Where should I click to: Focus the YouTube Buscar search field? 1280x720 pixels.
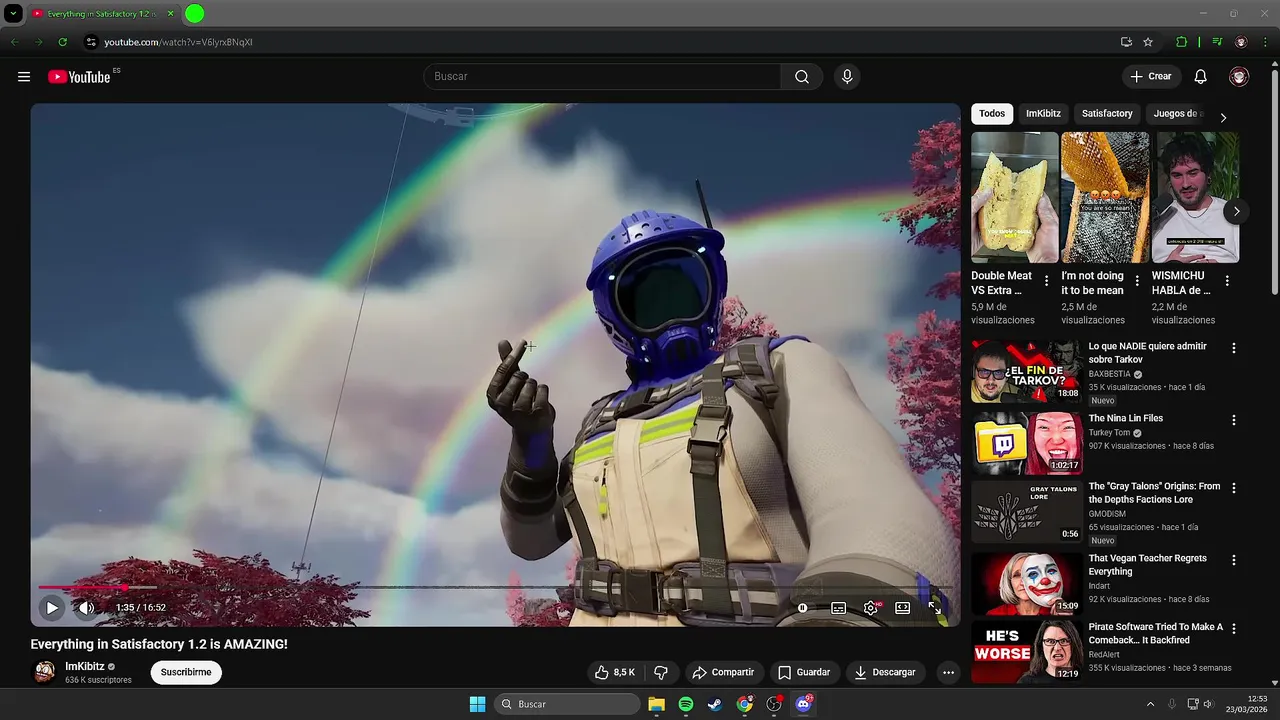[x=602, y=77]
